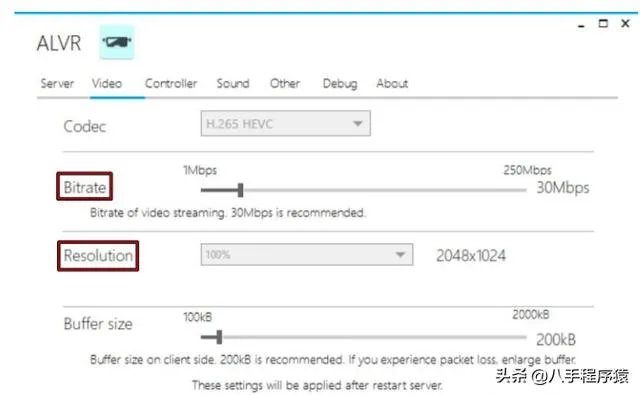Screen dimensions: 640x395
Task: Click the Buffer size slider handle
Action: [x=219, y=337]
